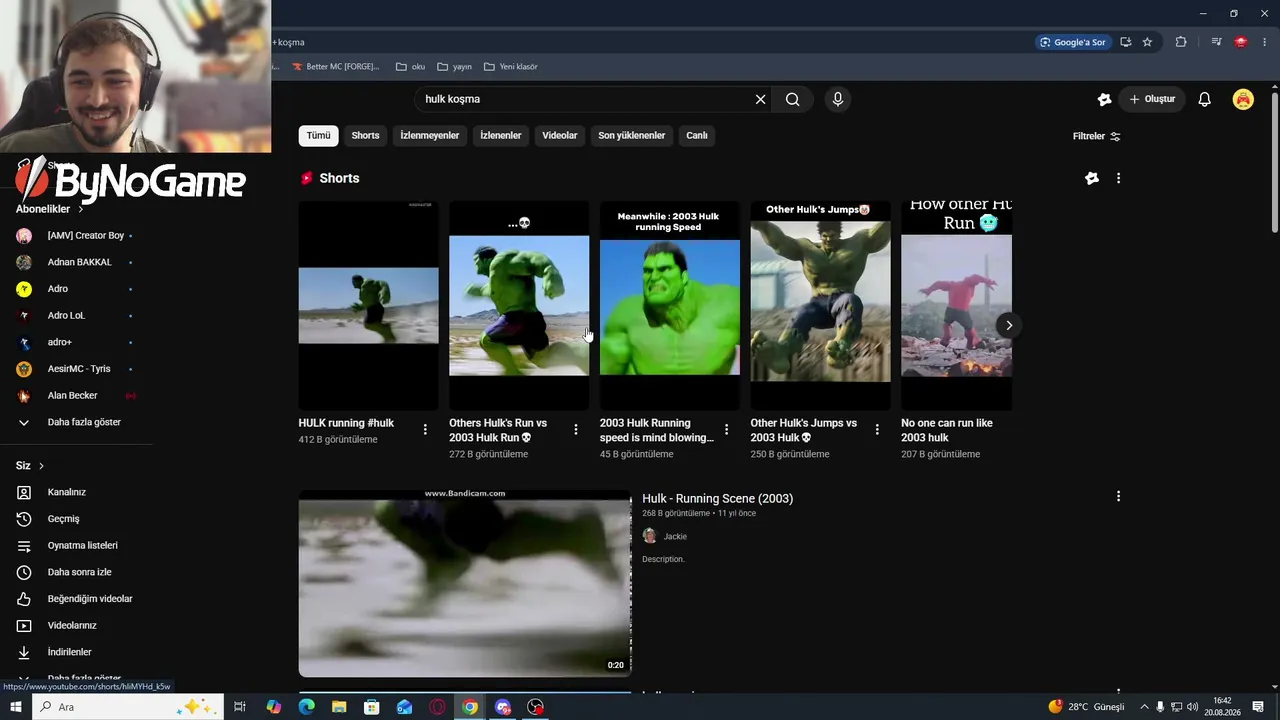Open Microsoft Store from taskbar
Viewport: 1280px width, 720px height.
371,707
